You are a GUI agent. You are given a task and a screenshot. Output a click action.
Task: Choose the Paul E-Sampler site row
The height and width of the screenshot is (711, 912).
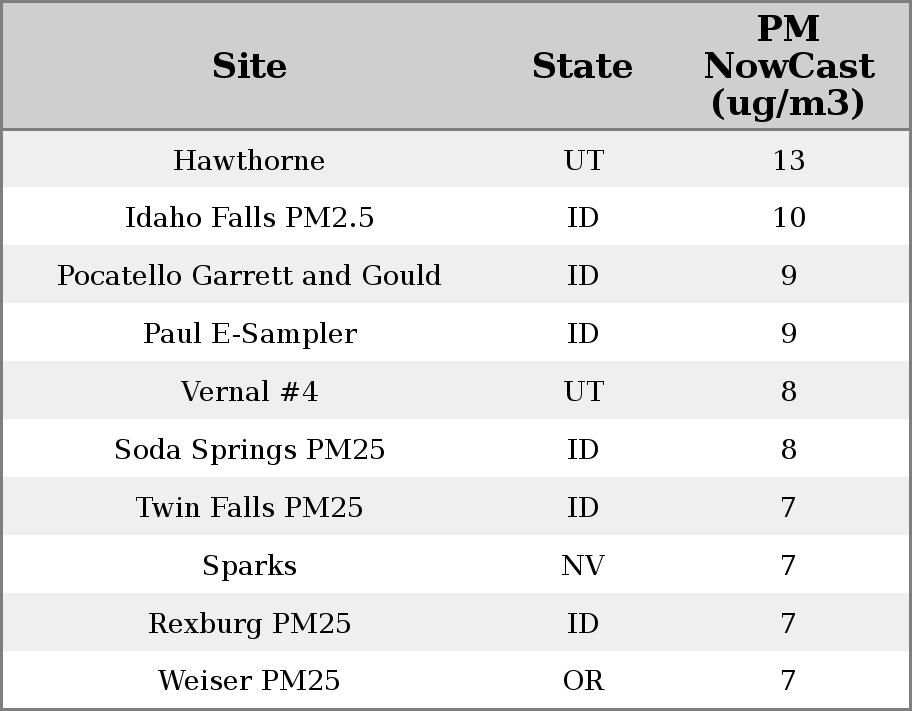pos(249,334)
